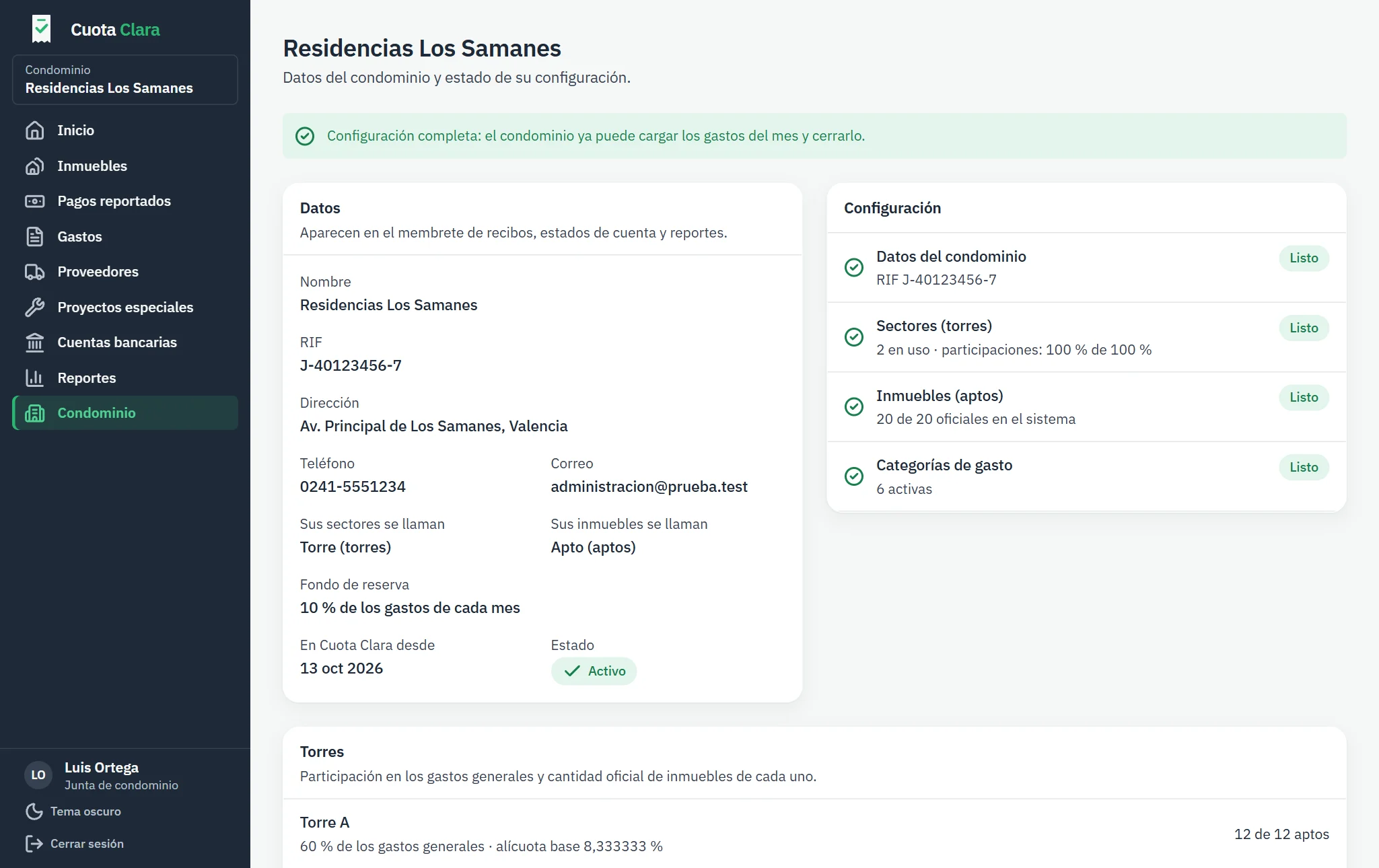The height and width of the screenshot is (868, 1379).
Task: Open Proyectos especiales menu item
Action: [125, 308]
